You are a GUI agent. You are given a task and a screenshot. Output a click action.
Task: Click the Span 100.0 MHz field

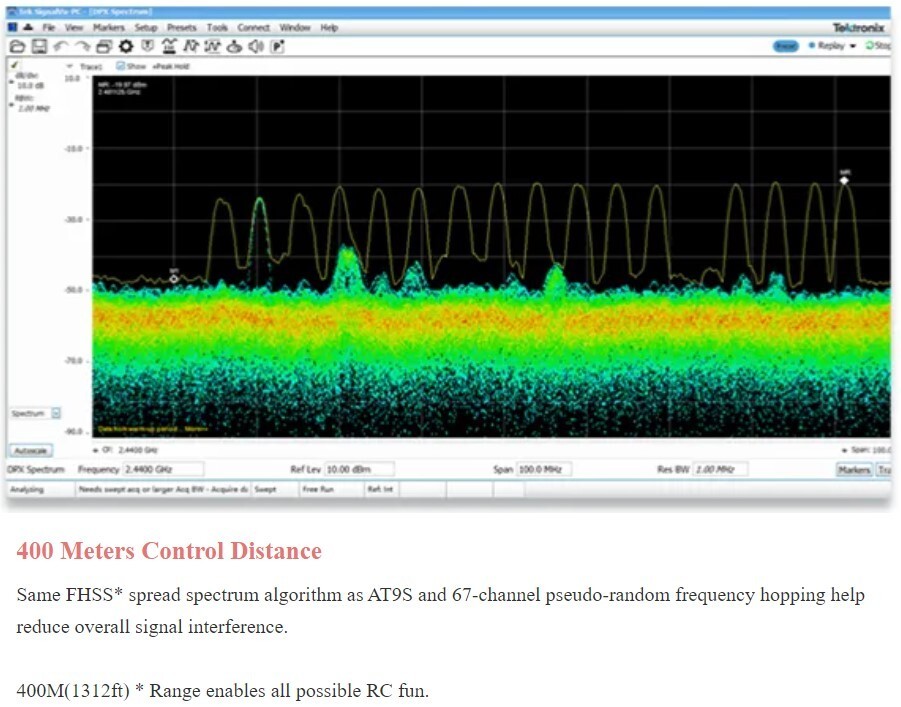[x=550, y=469]
